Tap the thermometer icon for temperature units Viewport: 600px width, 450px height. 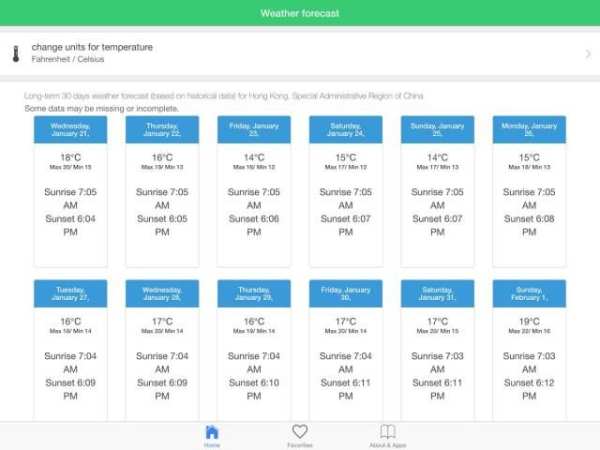[x=16, y=54]
